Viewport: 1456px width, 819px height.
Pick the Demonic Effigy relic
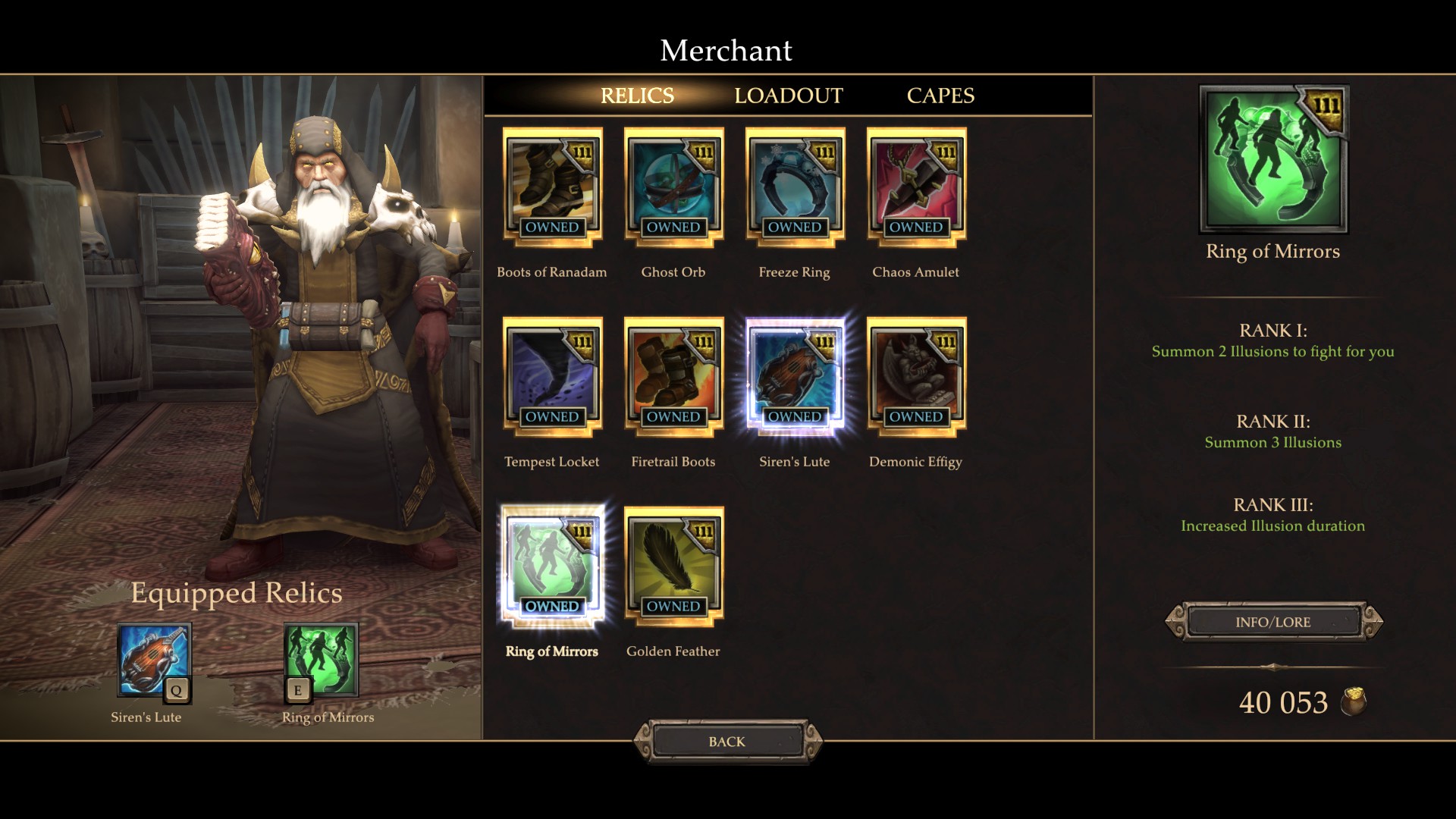[916, 377]
